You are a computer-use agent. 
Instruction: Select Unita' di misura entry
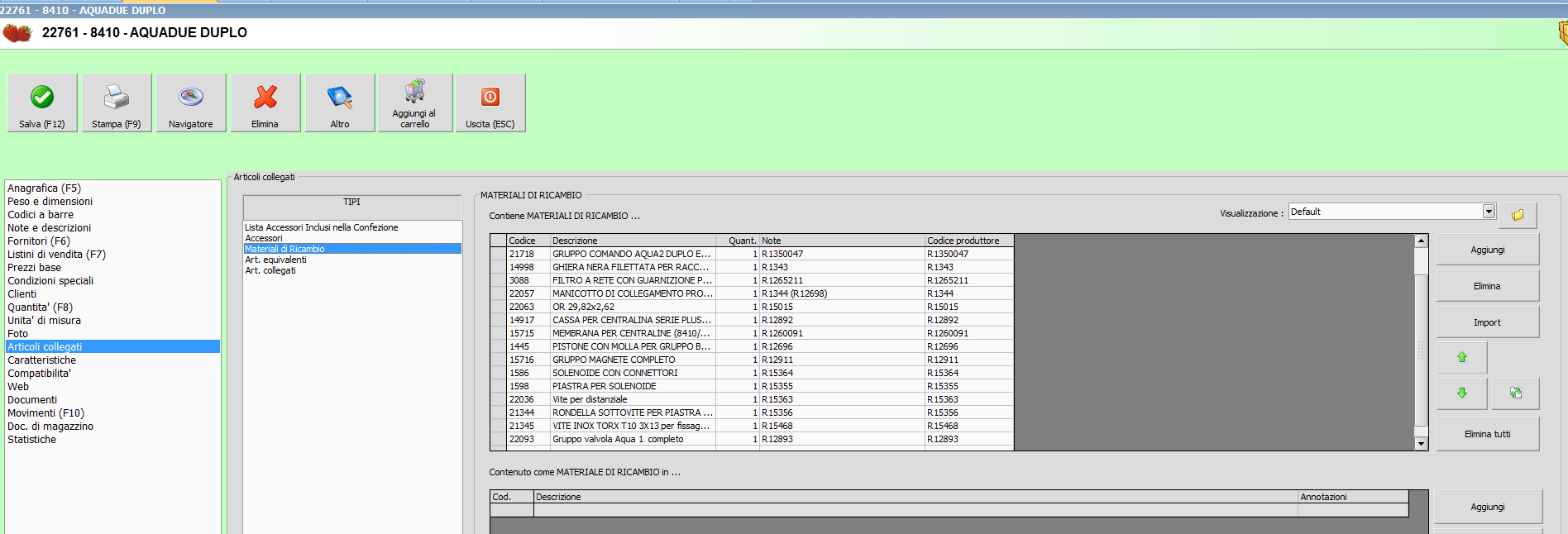(x=112, y=321)
